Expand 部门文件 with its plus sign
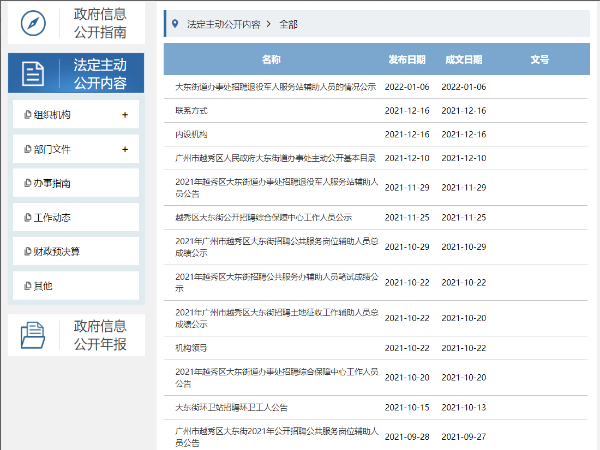600x450 pixels. pyautogui.click(x=124, y=149)
